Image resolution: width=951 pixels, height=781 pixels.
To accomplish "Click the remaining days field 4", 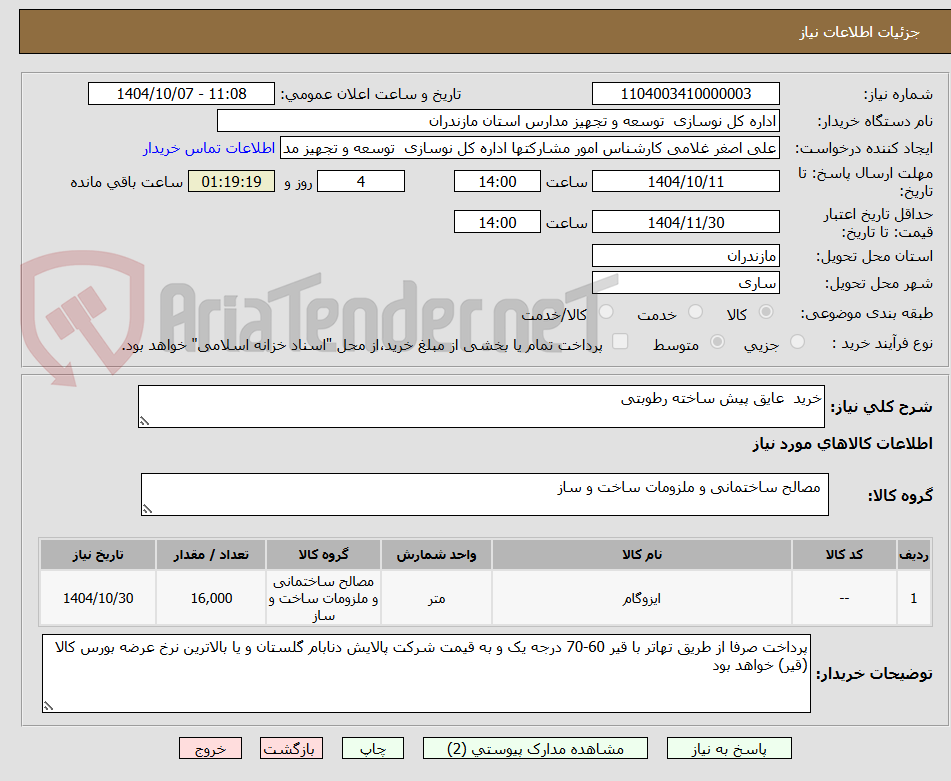I will coord(361,181).
